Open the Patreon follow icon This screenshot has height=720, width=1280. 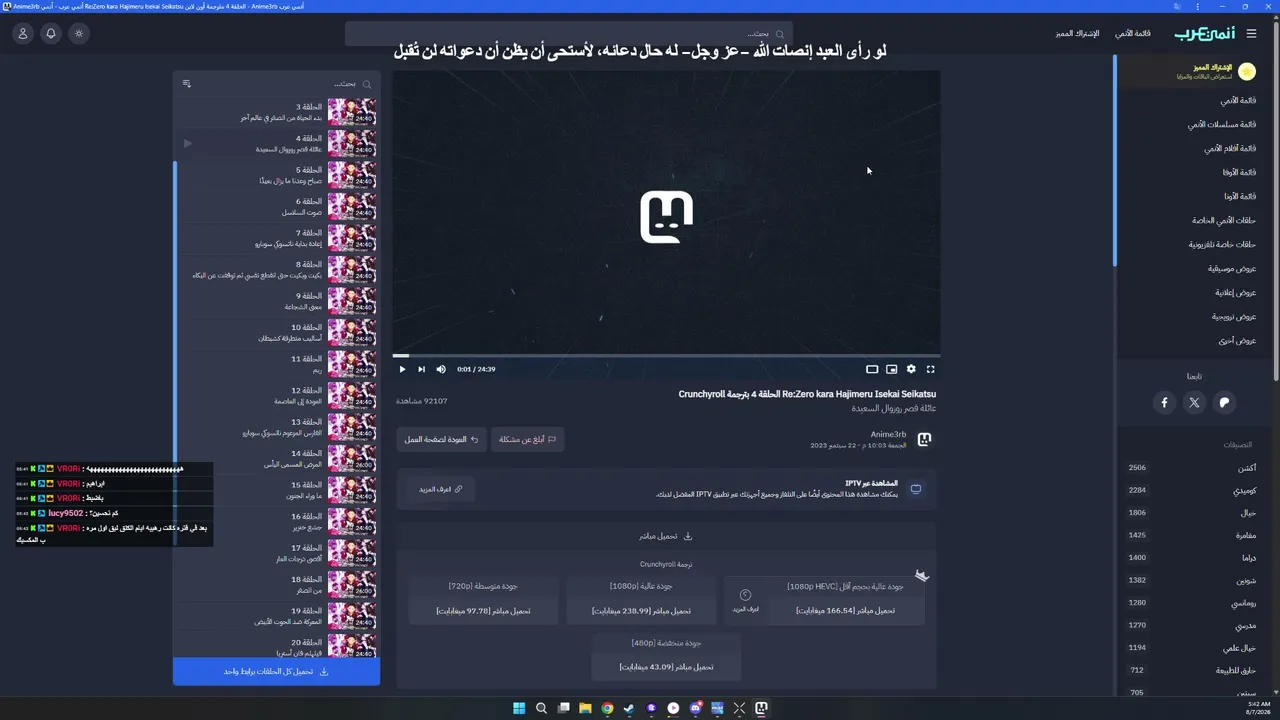(1224, 402)
